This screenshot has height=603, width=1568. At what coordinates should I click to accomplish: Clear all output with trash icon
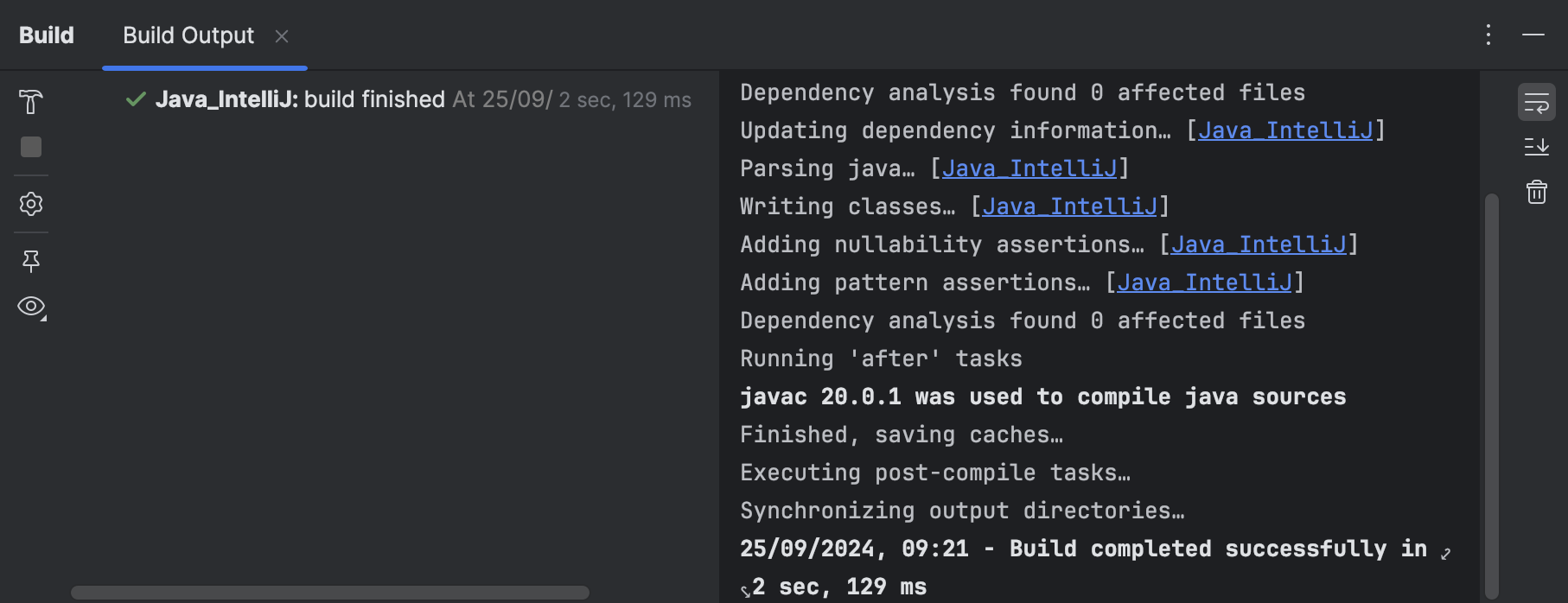tap(1536, 192)
